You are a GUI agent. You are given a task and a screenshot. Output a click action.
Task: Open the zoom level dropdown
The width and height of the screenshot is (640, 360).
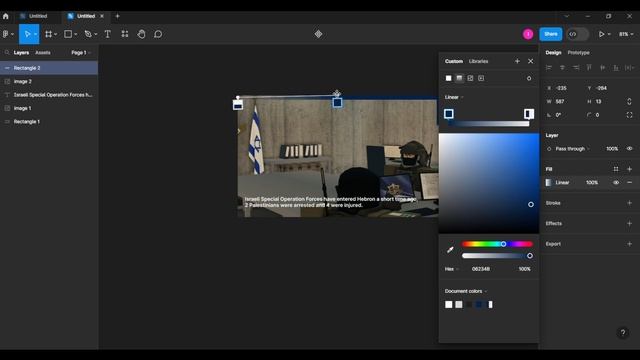coord(626,34)
